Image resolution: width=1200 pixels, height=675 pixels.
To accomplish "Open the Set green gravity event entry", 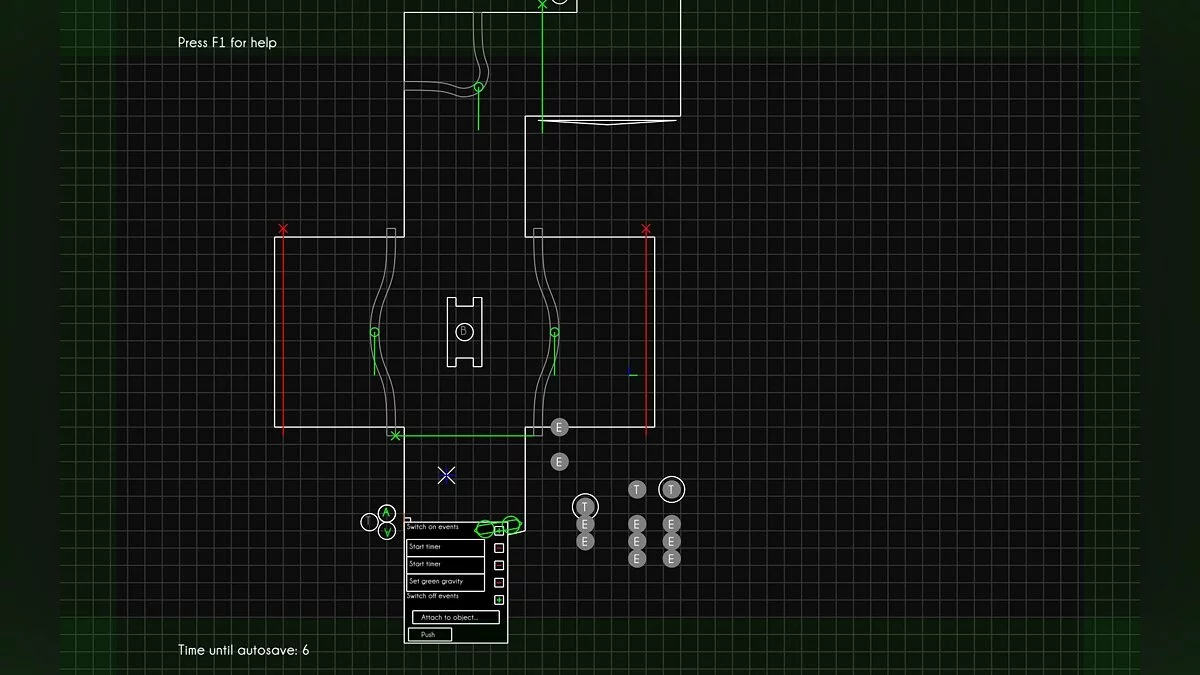I will tap(445, 581).
